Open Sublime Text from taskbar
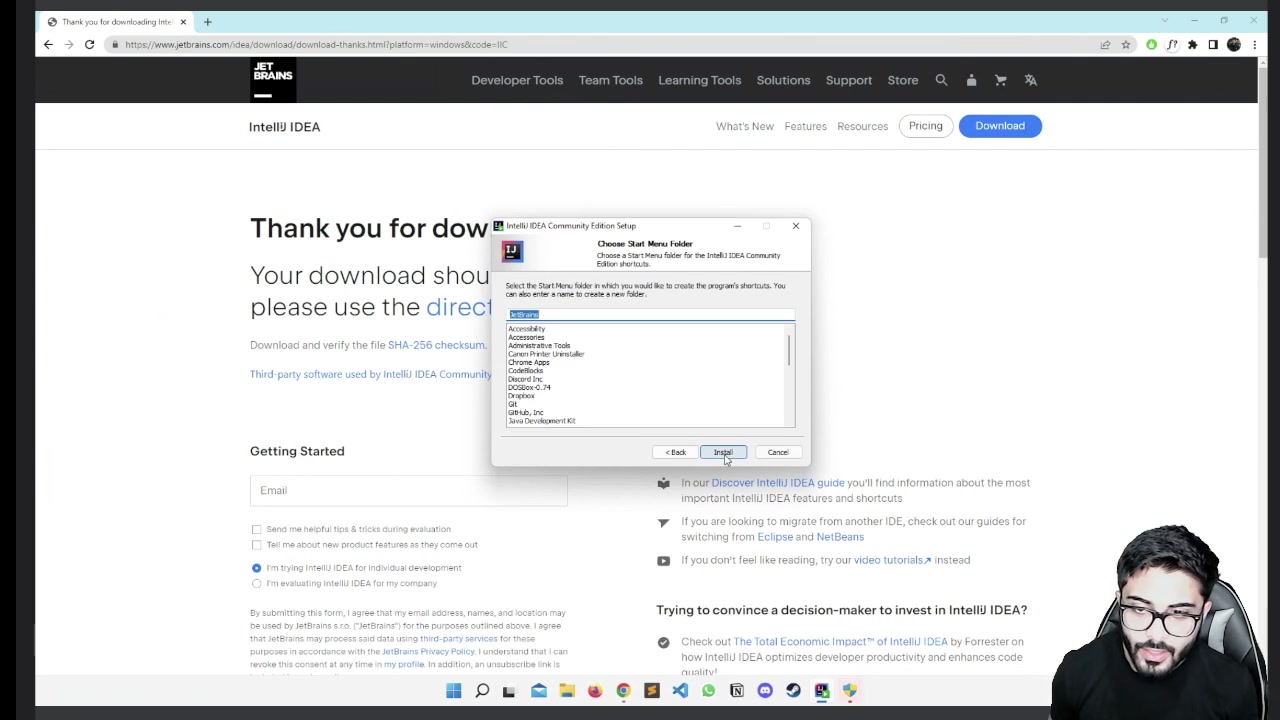This screenshot has width=1280, height=720. (651, 690)
